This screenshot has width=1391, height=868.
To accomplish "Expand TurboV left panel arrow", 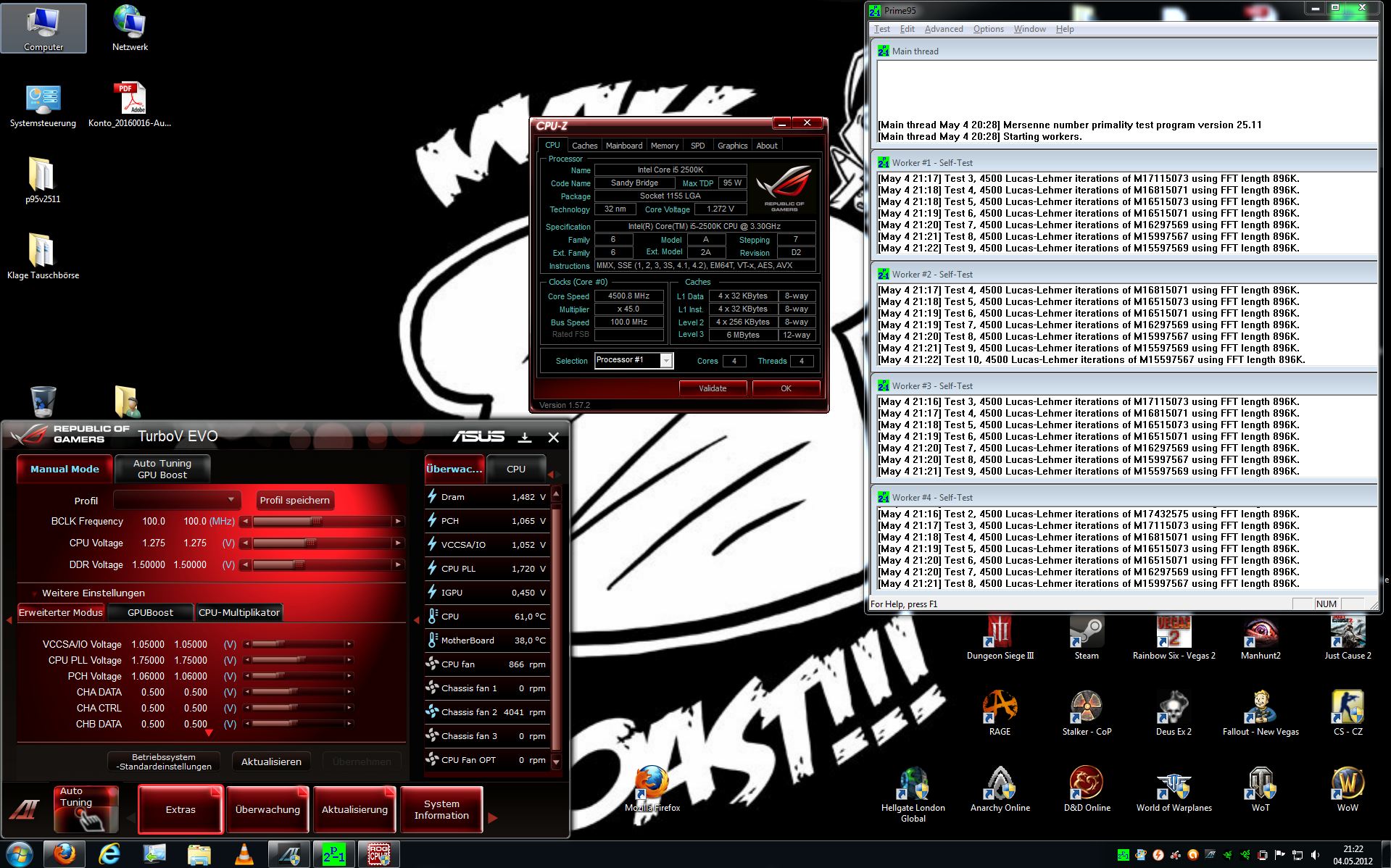I will (9, 620).
